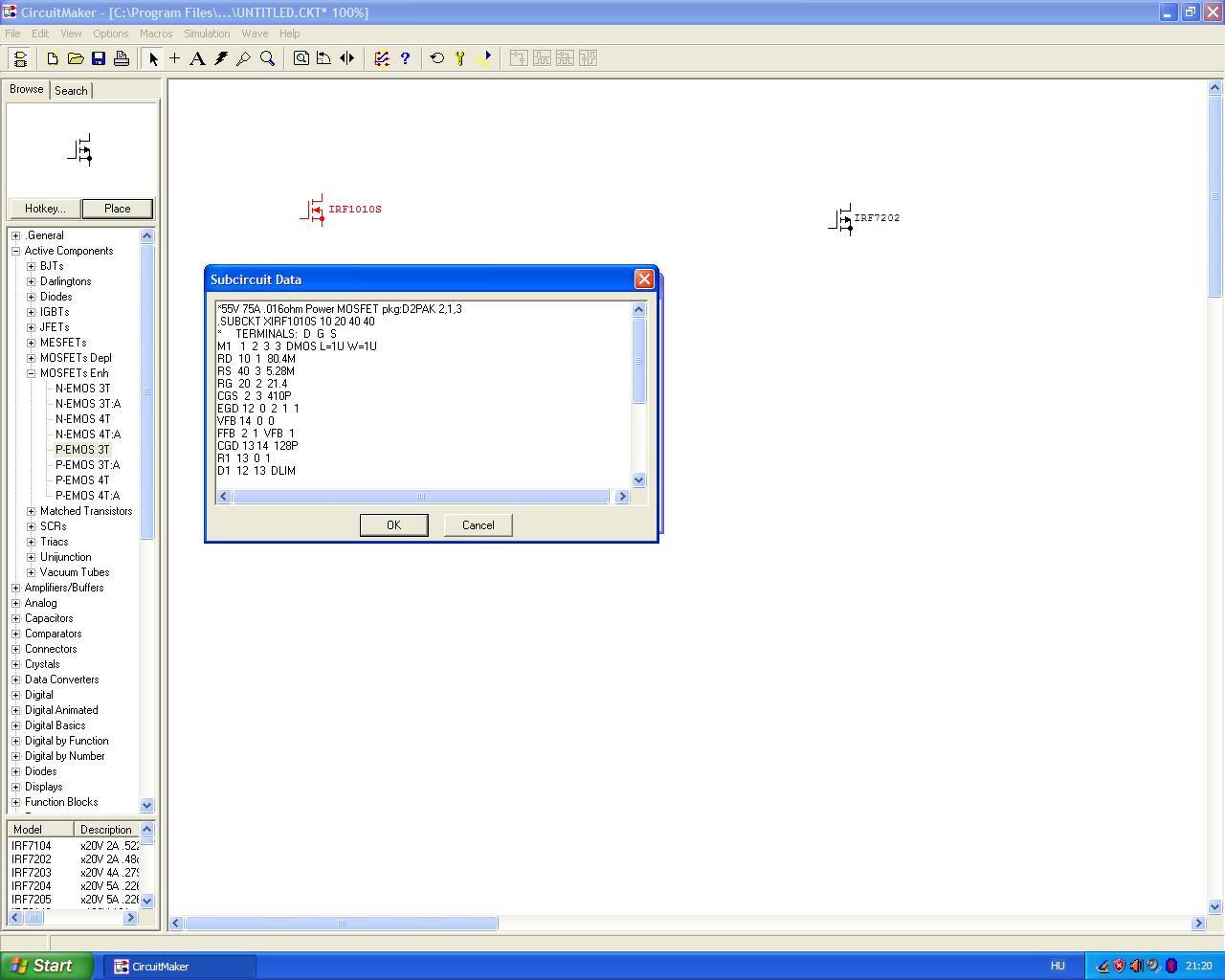The width and height of the screenshot is (1225, 980).
Task: Run the analog simulation waveform icon
Action: 483,58
